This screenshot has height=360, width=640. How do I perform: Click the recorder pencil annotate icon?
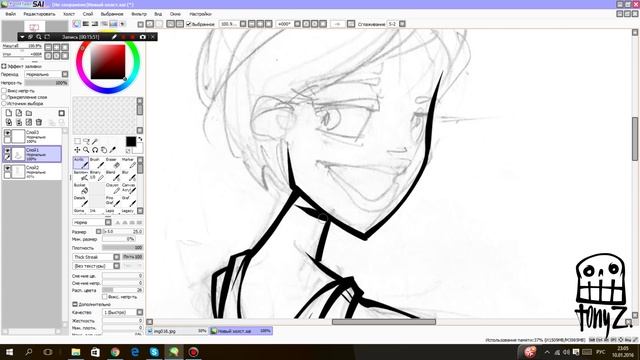pyautogui.click(x=114, y=37)
